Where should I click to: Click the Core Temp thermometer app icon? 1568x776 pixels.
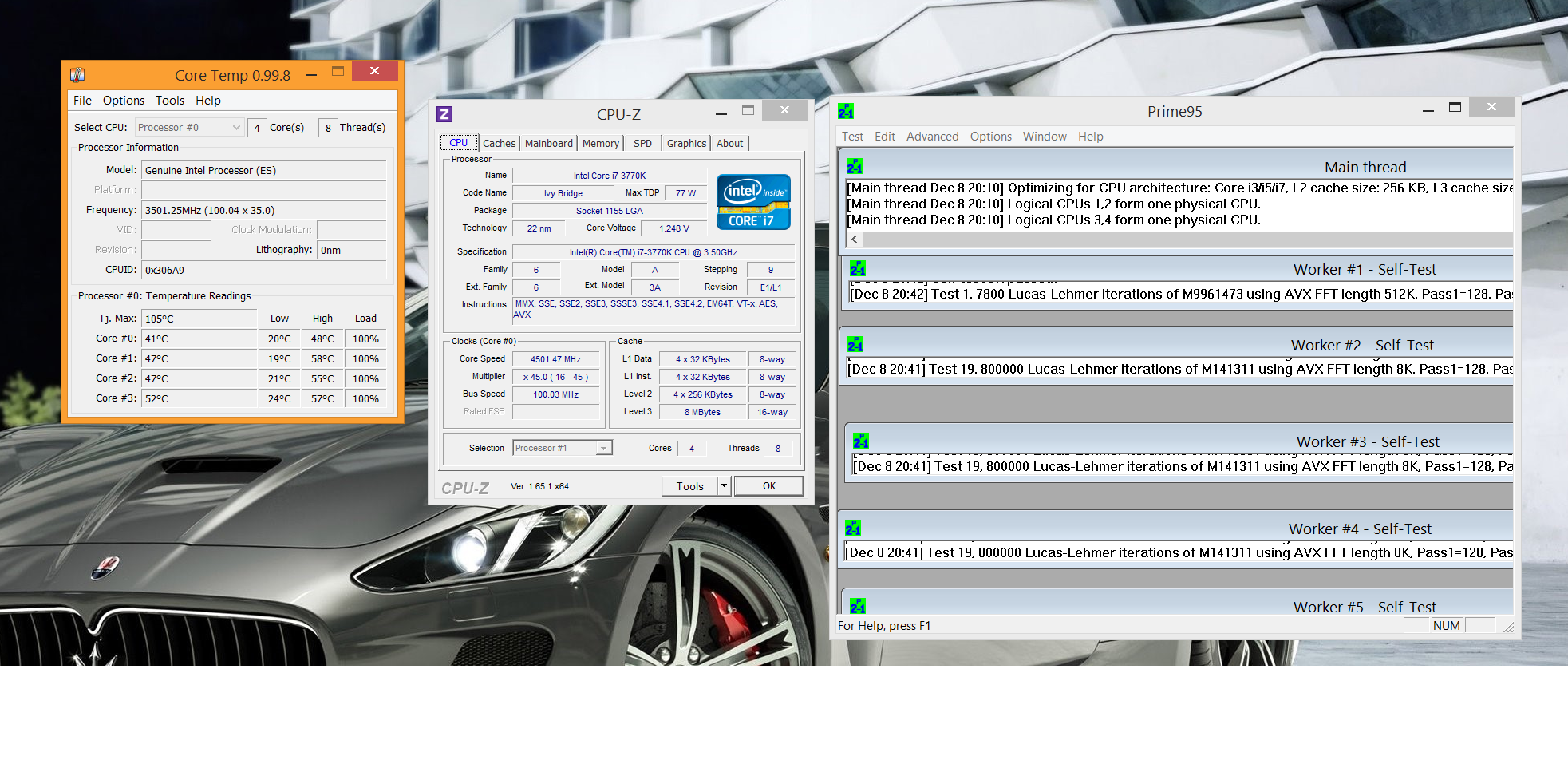coord(77,75)
